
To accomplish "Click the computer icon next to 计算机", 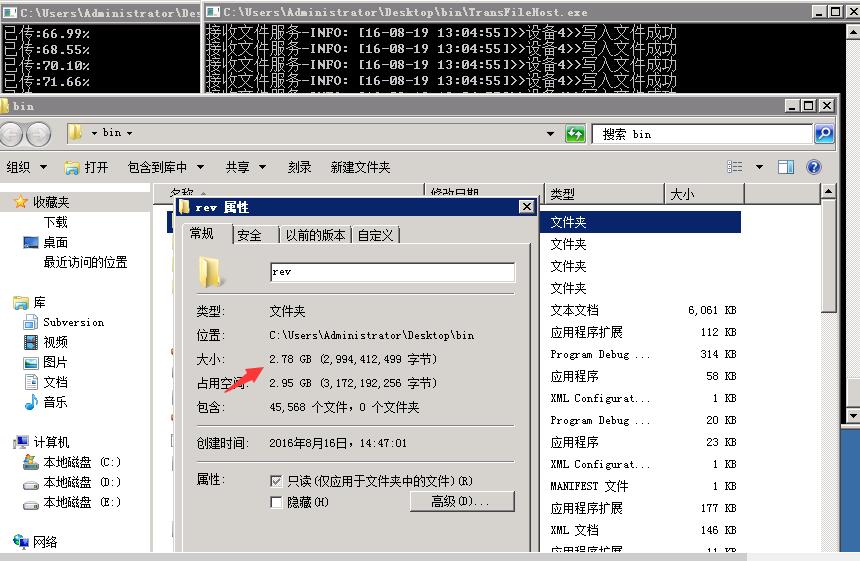I will pos(21,442).
